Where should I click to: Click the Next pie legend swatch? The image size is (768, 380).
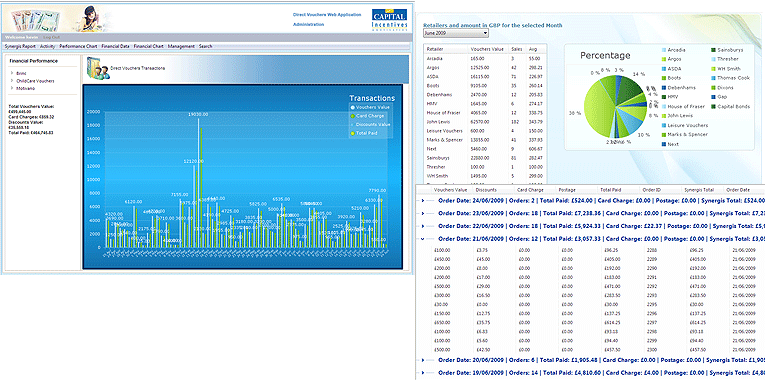click(x=664, y=144)
